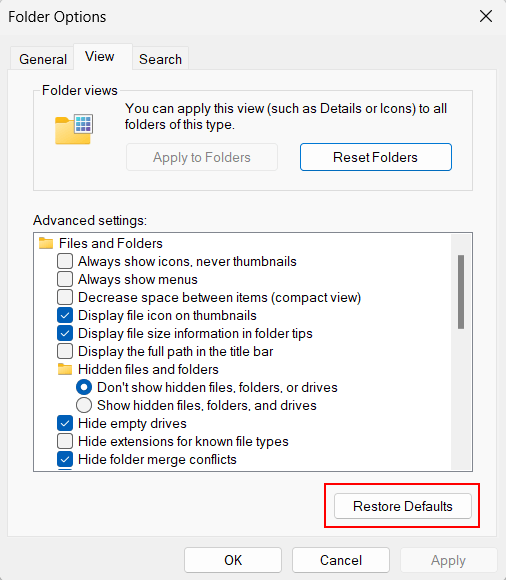Select the View tab
506x580 pixels.
102,57
